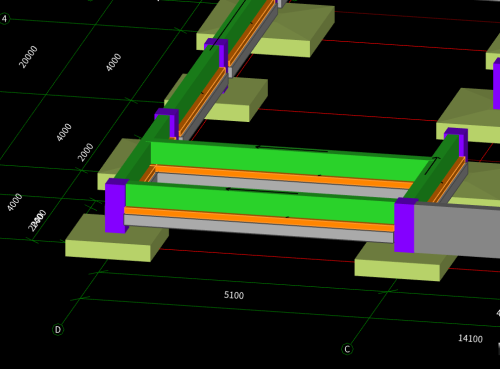The width and height of the screenshot is (500, 369).
Task: Select the orange strip under the front beam
Action: coord(259,219)
